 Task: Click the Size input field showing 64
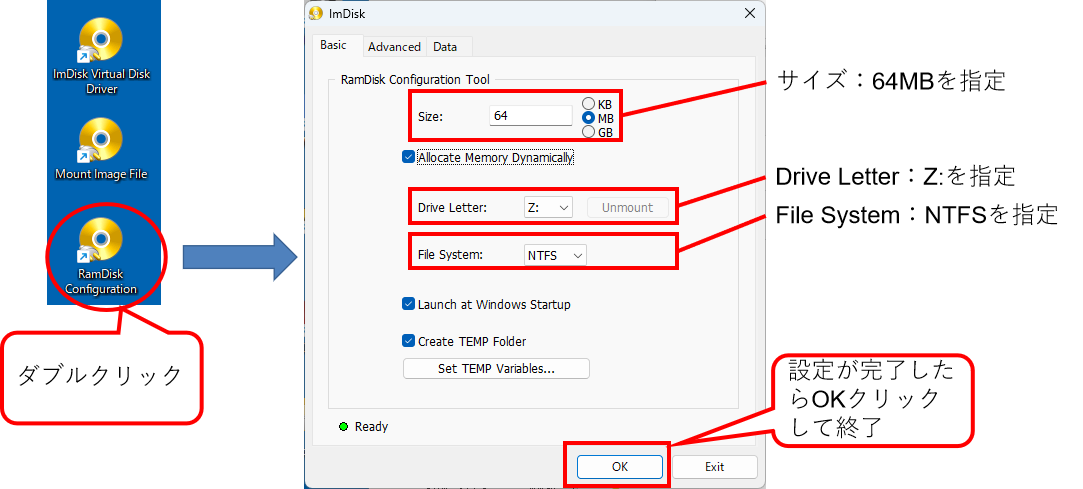point(530,116)
